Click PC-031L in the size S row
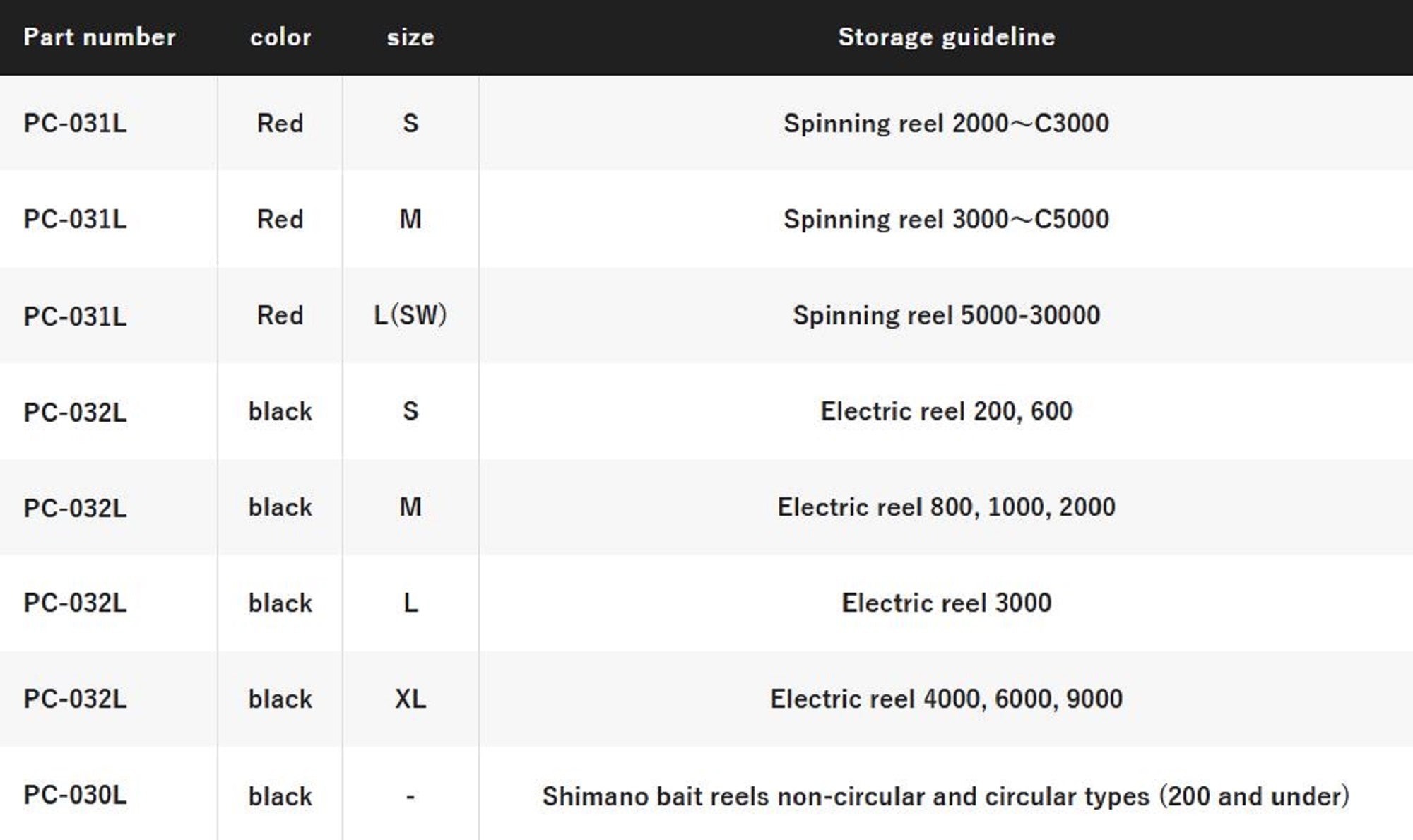 [x=75, y=123]
